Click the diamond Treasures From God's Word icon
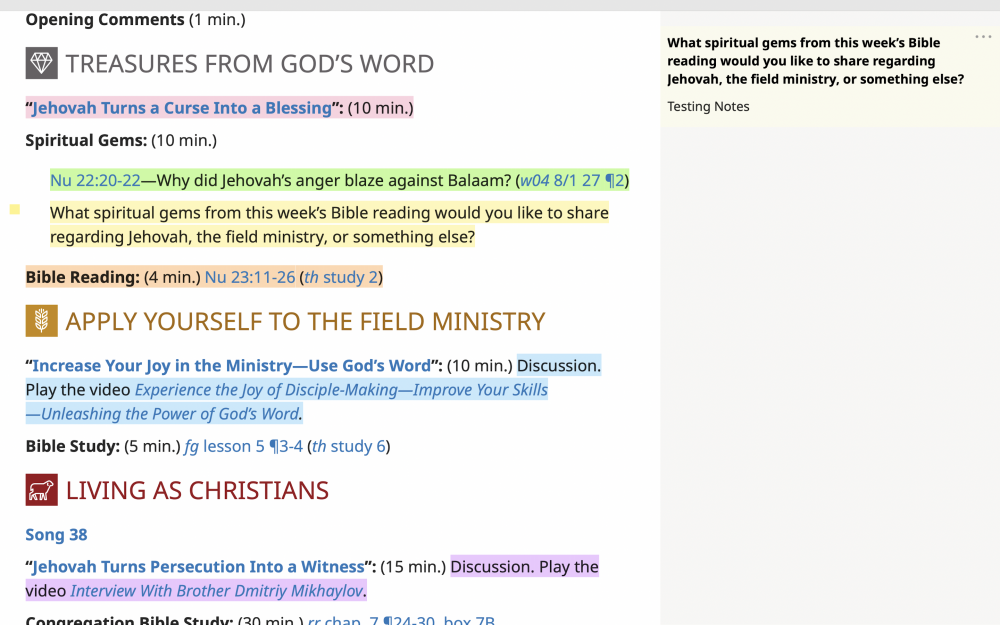This screenshot has width=1000, height=625. click(x=41, y=64)
